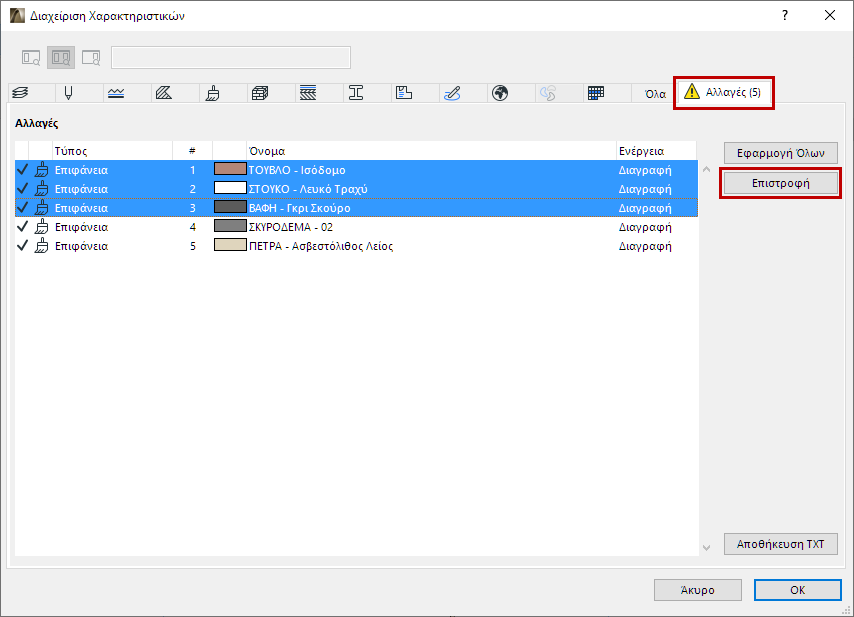The width and height of the screenshot is (854, 617).
Task: Open the Composites tab icon
Action: (308, 93)
